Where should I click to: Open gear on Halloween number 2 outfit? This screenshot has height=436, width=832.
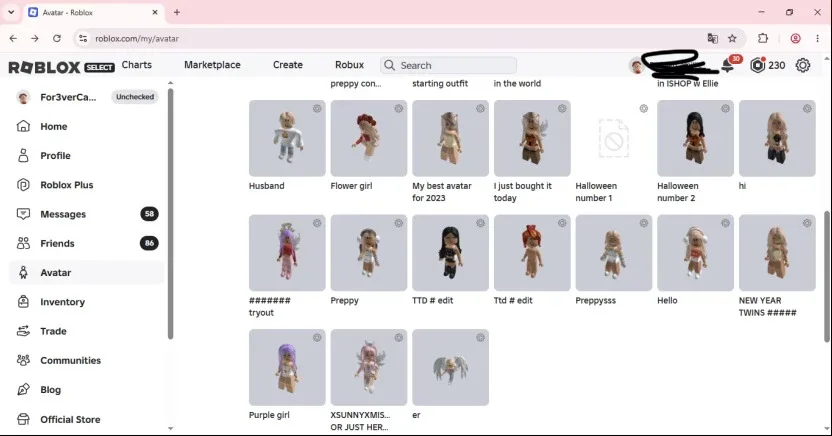(725, 109)
